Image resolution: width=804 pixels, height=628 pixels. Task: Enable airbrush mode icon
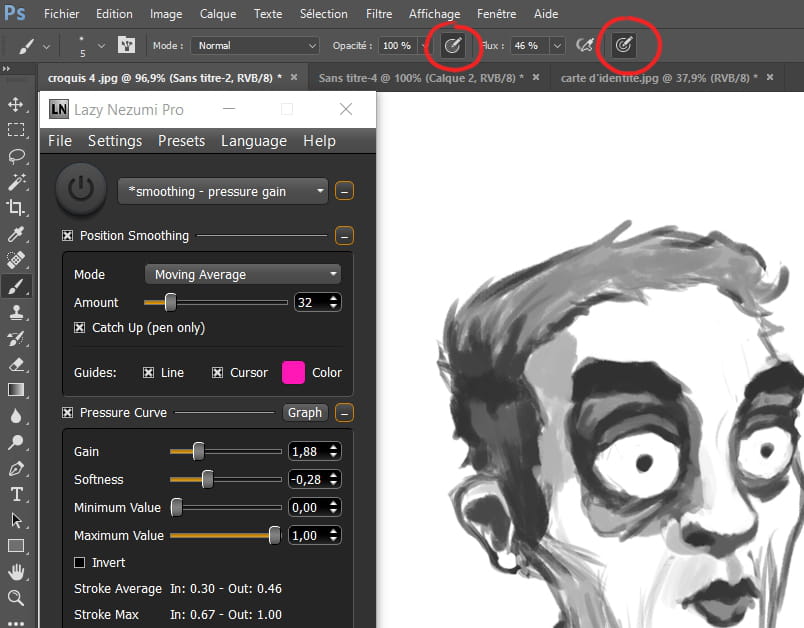tap(585, 45)
